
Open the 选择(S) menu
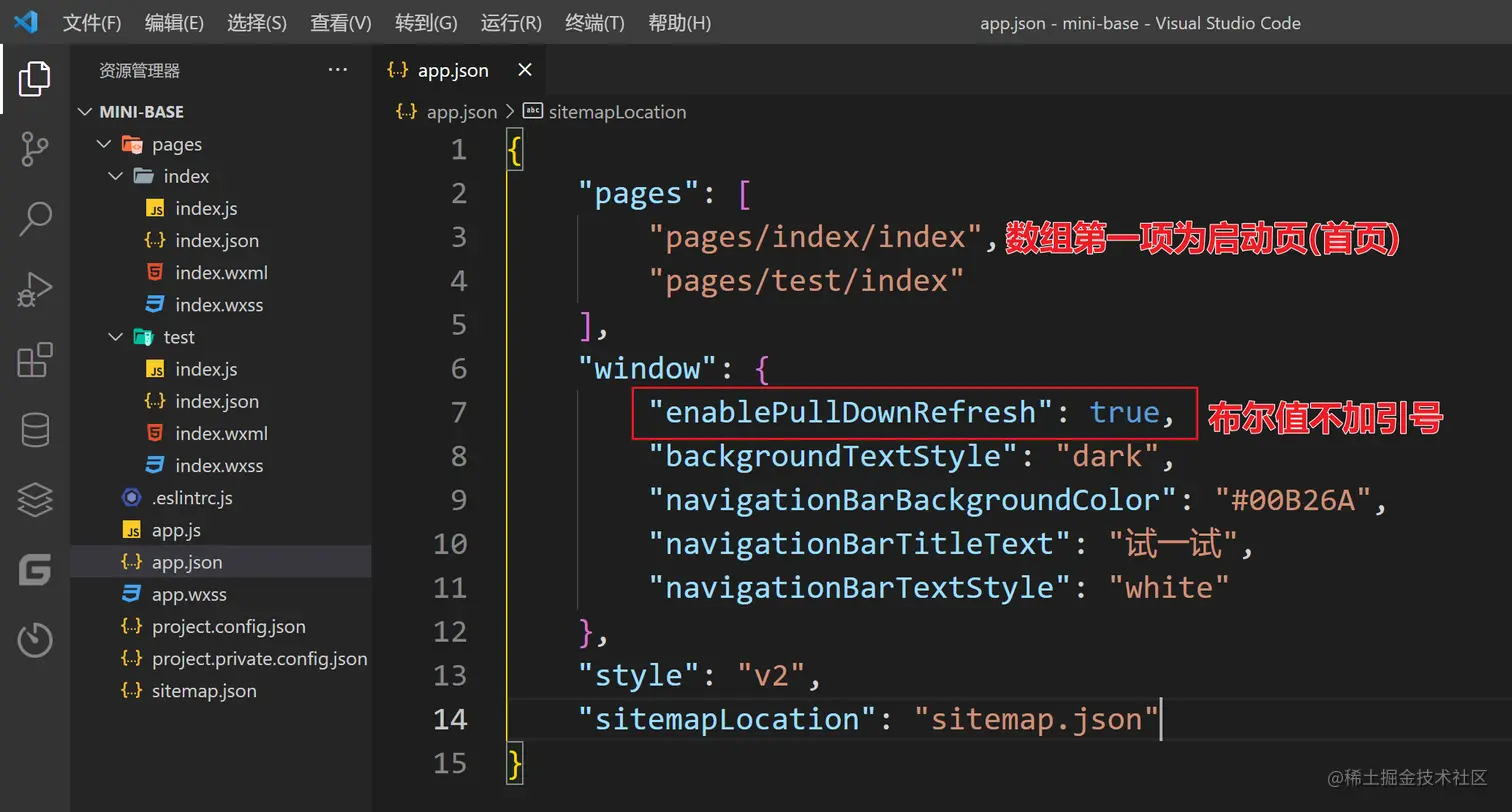pyautogui.click(x=257, y=22)
